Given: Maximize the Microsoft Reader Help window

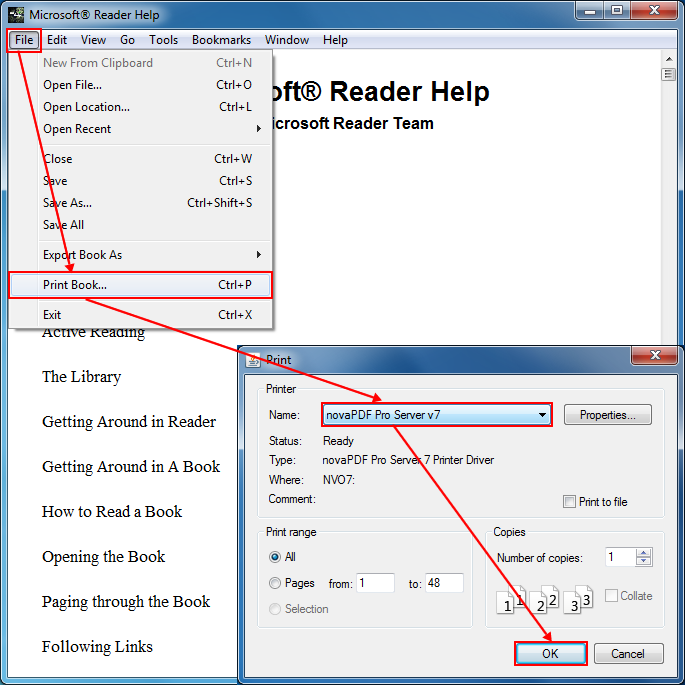Looking at the screenshot, I should pos(617,10).
